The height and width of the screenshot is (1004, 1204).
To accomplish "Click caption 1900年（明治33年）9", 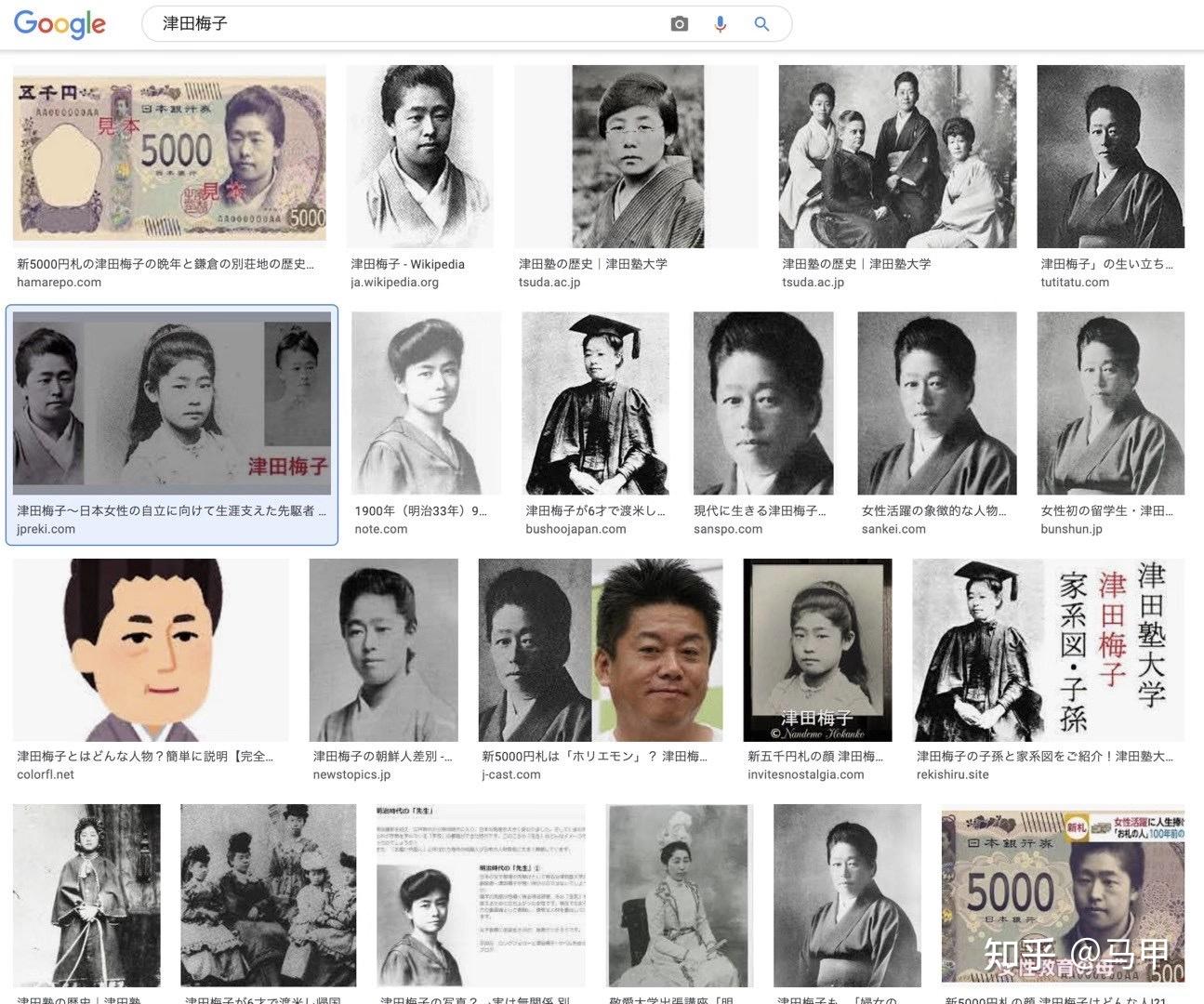I will (420, 510).
